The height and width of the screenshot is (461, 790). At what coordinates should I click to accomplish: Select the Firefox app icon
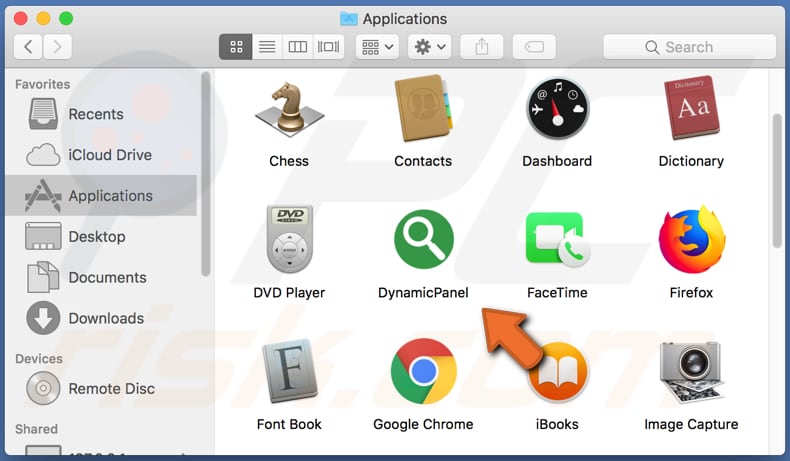[x=692, y=240]
